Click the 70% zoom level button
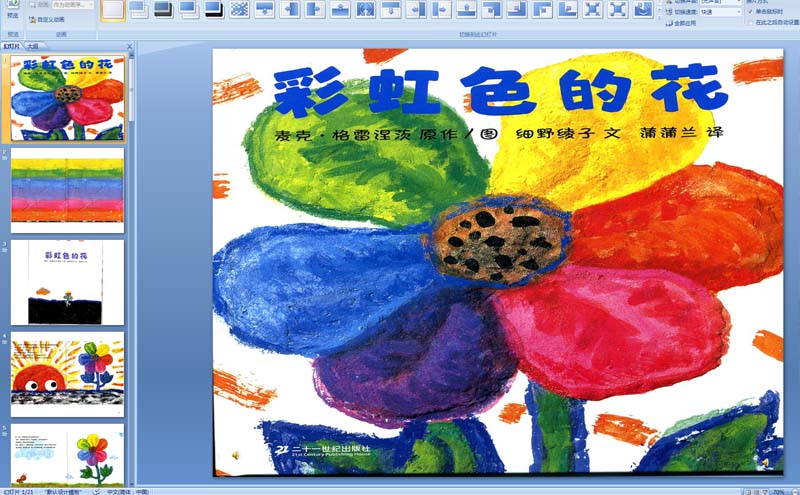 [779, 492]
